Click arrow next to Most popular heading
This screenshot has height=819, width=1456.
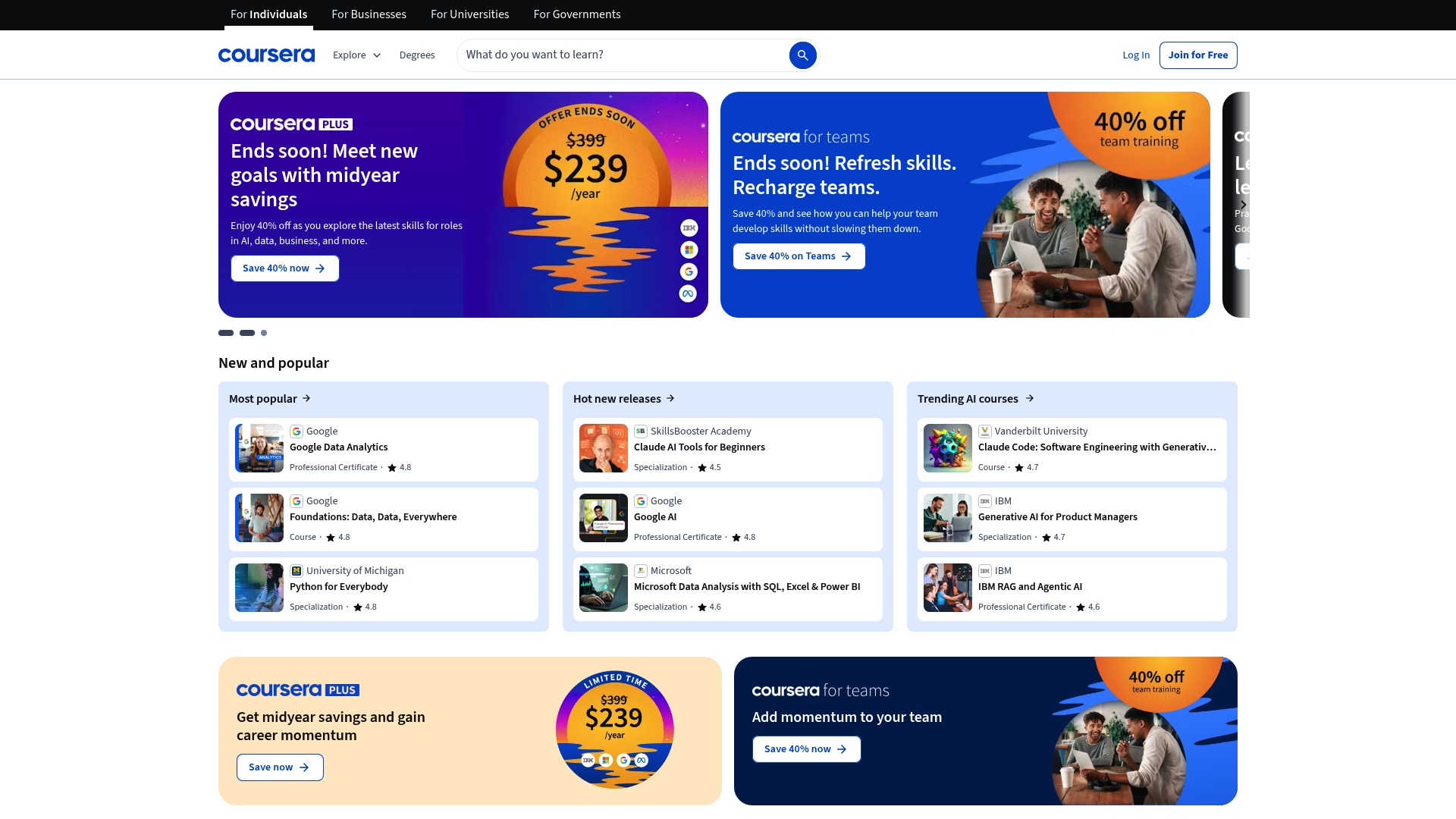click(x=306, y=398)
